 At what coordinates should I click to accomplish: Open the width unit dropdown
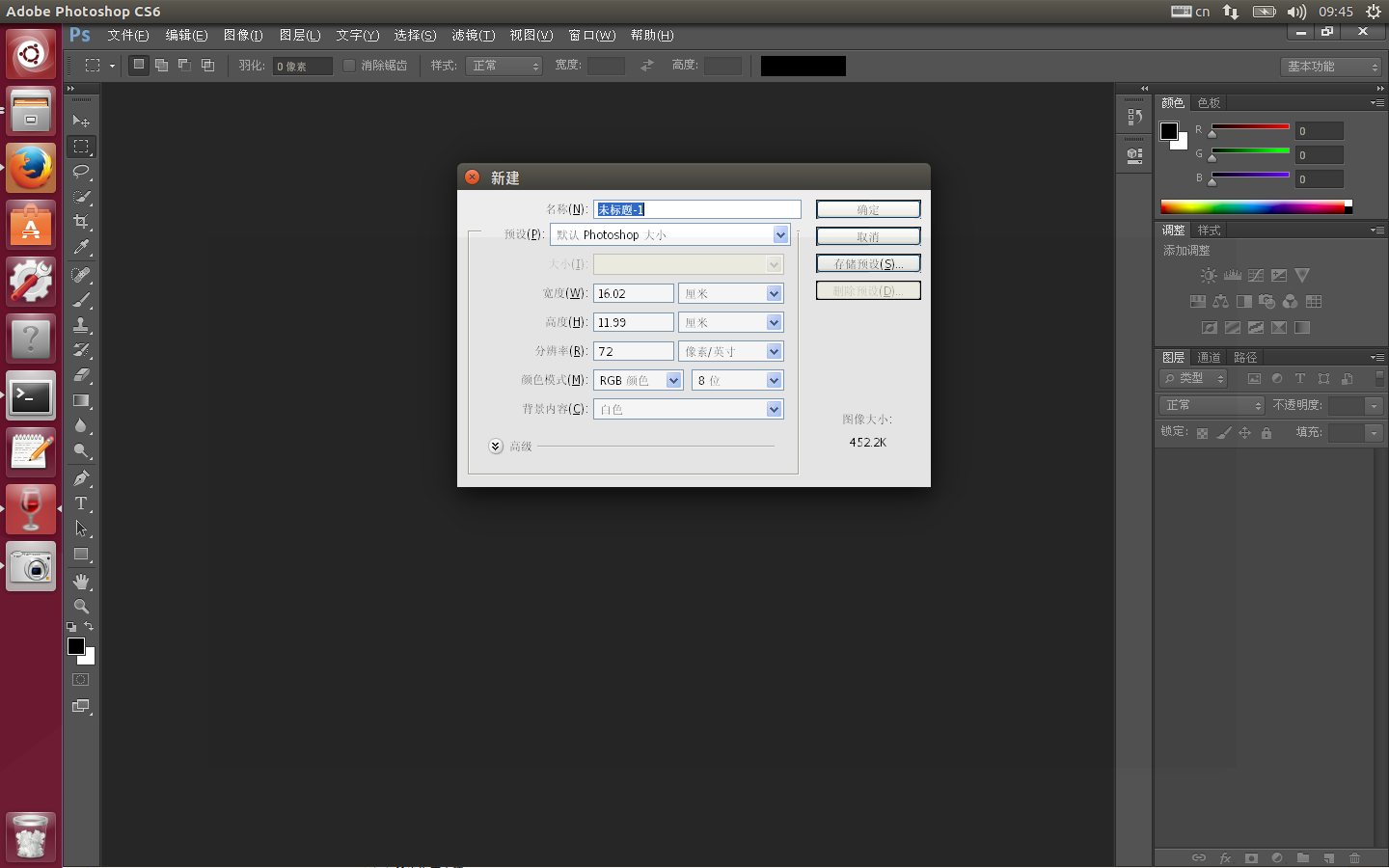pos(730,293)
